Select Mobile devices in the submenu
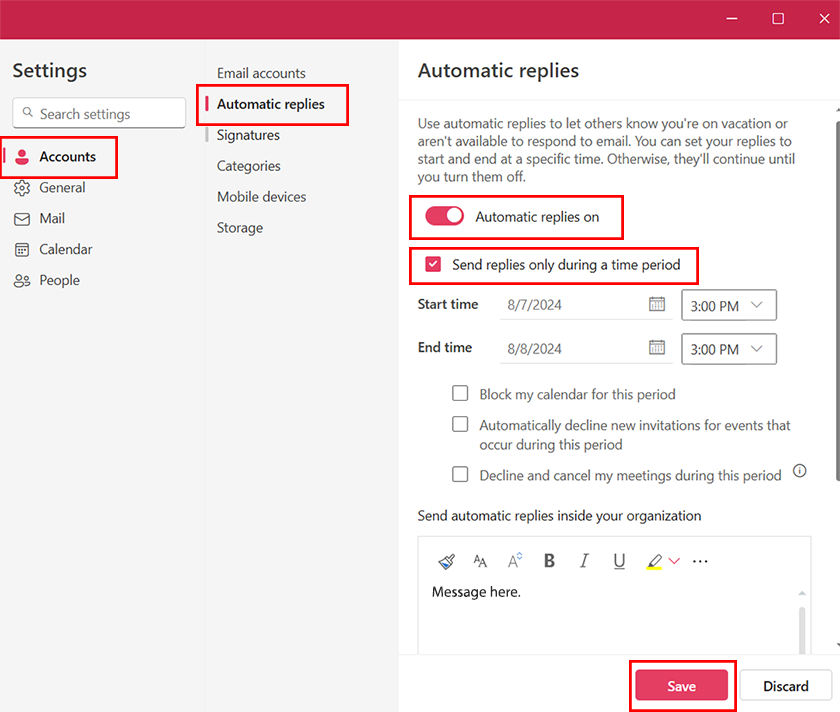The image size is (840, 712). (261, 197)
